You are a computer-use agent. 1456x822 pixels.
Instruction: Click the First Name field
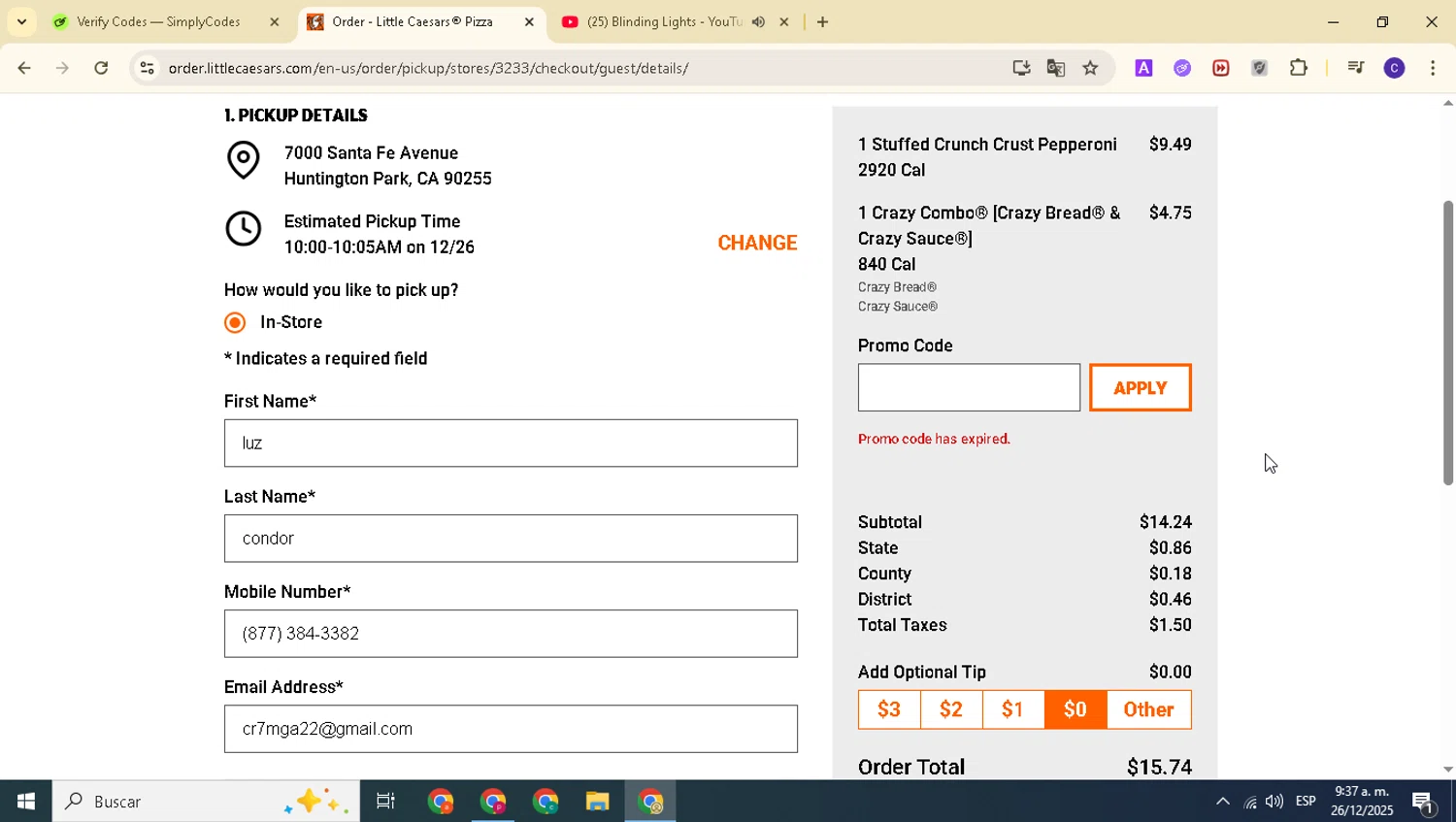pos(511,443)
